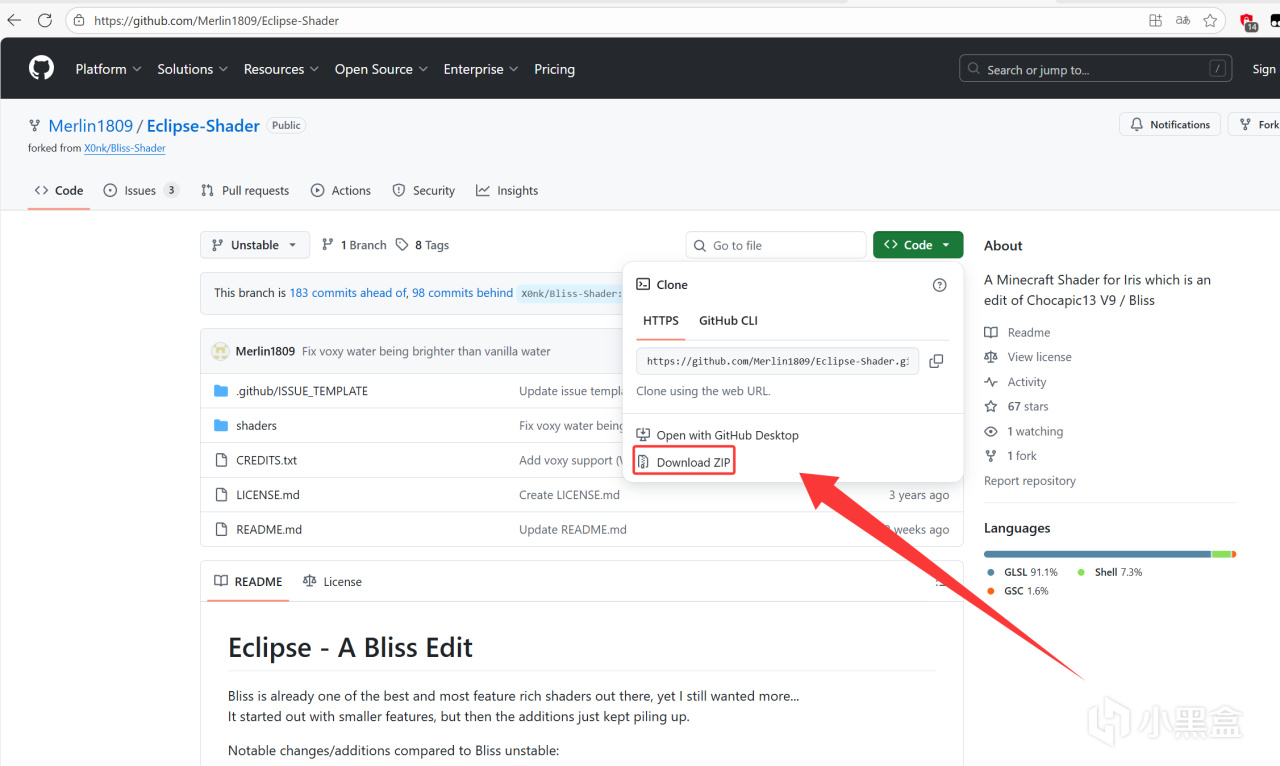Expand the Solutions menu in the header
Screen dimensions: 1280x766
[x=193, y=69]
